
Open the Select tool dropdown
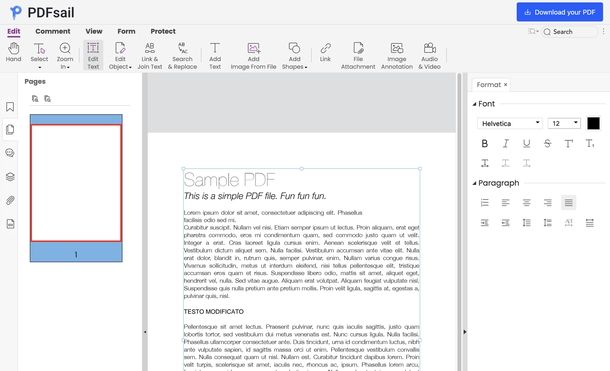(39, 67)
